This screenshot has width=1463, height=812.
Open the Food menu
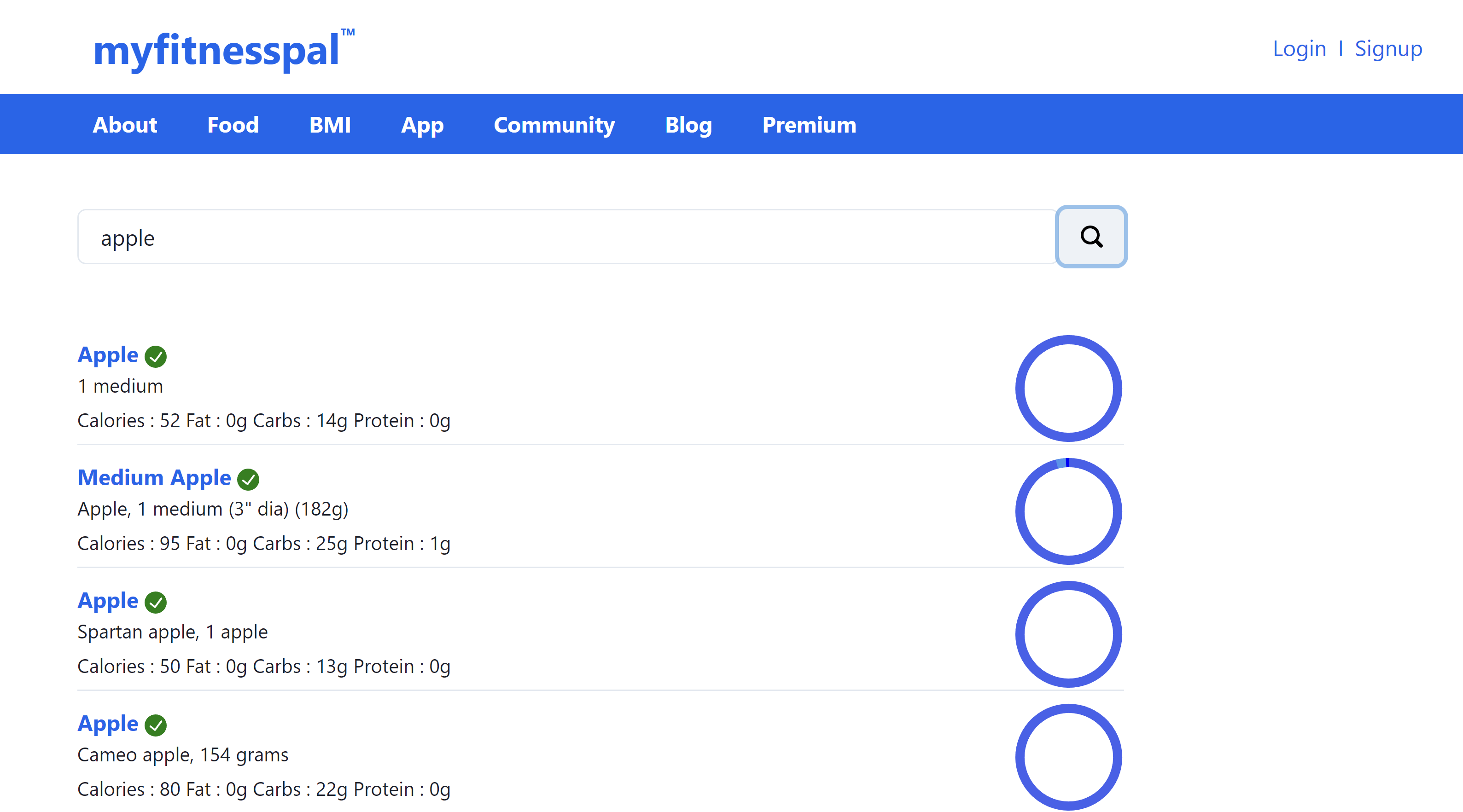[x=233, y=124]
